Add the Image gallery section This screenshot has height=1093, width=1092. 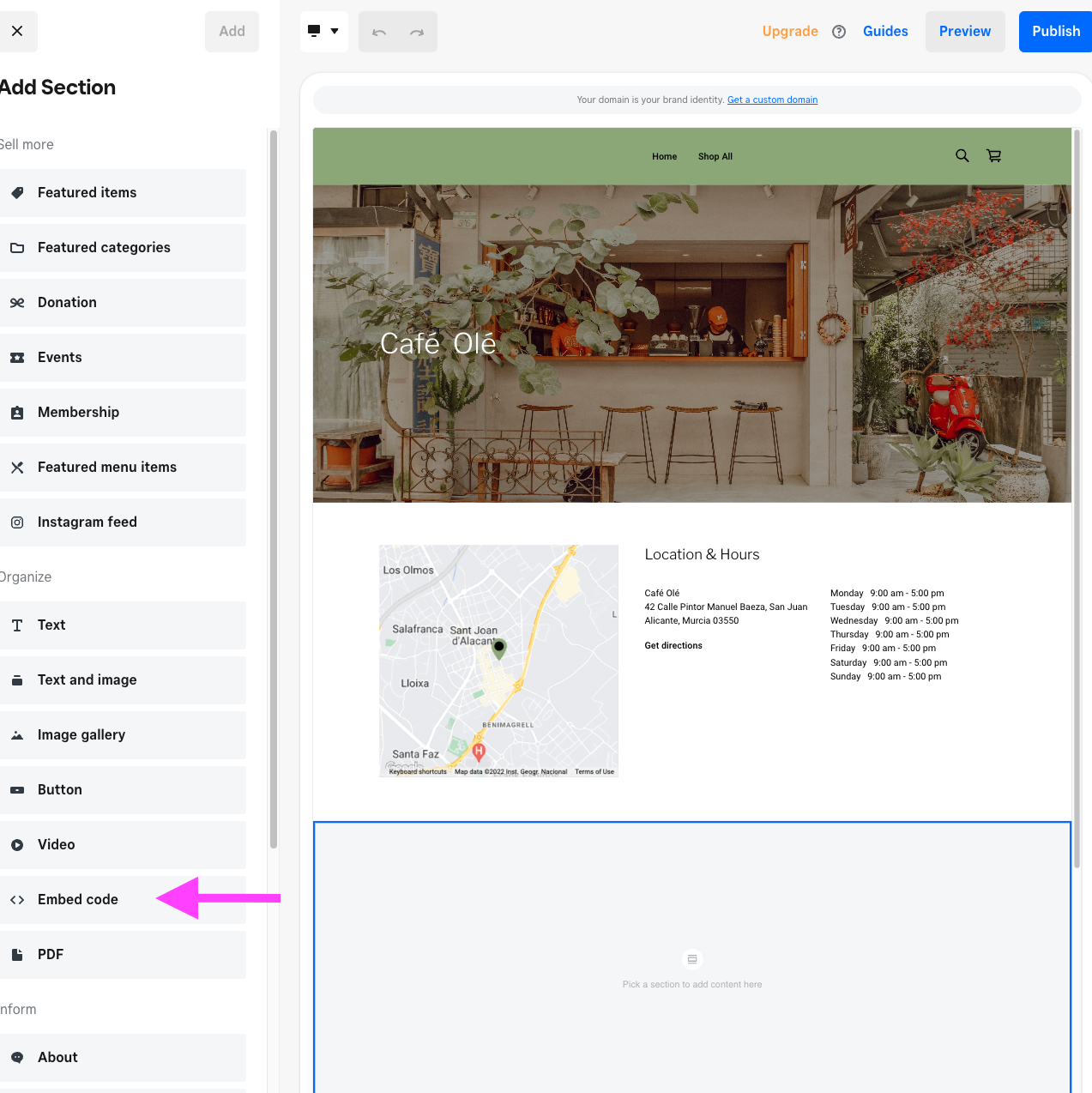[x=123, y=734]
